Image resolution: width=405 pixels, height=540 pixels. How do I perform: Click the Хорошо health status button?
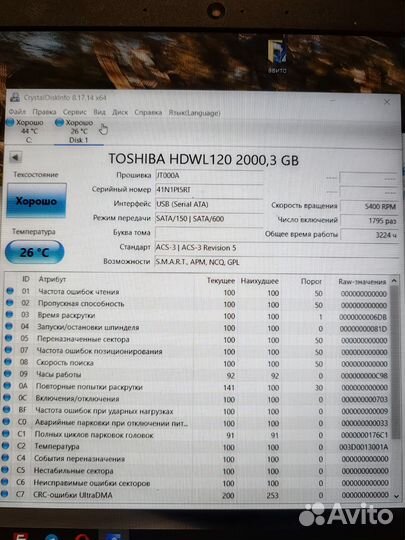[x=37, y=201]
